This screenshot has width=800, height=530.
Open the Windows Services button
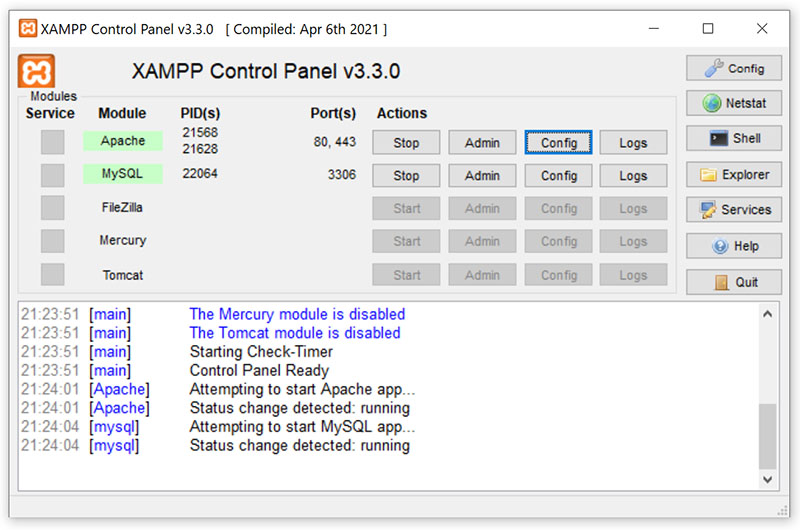click(734, 210)
